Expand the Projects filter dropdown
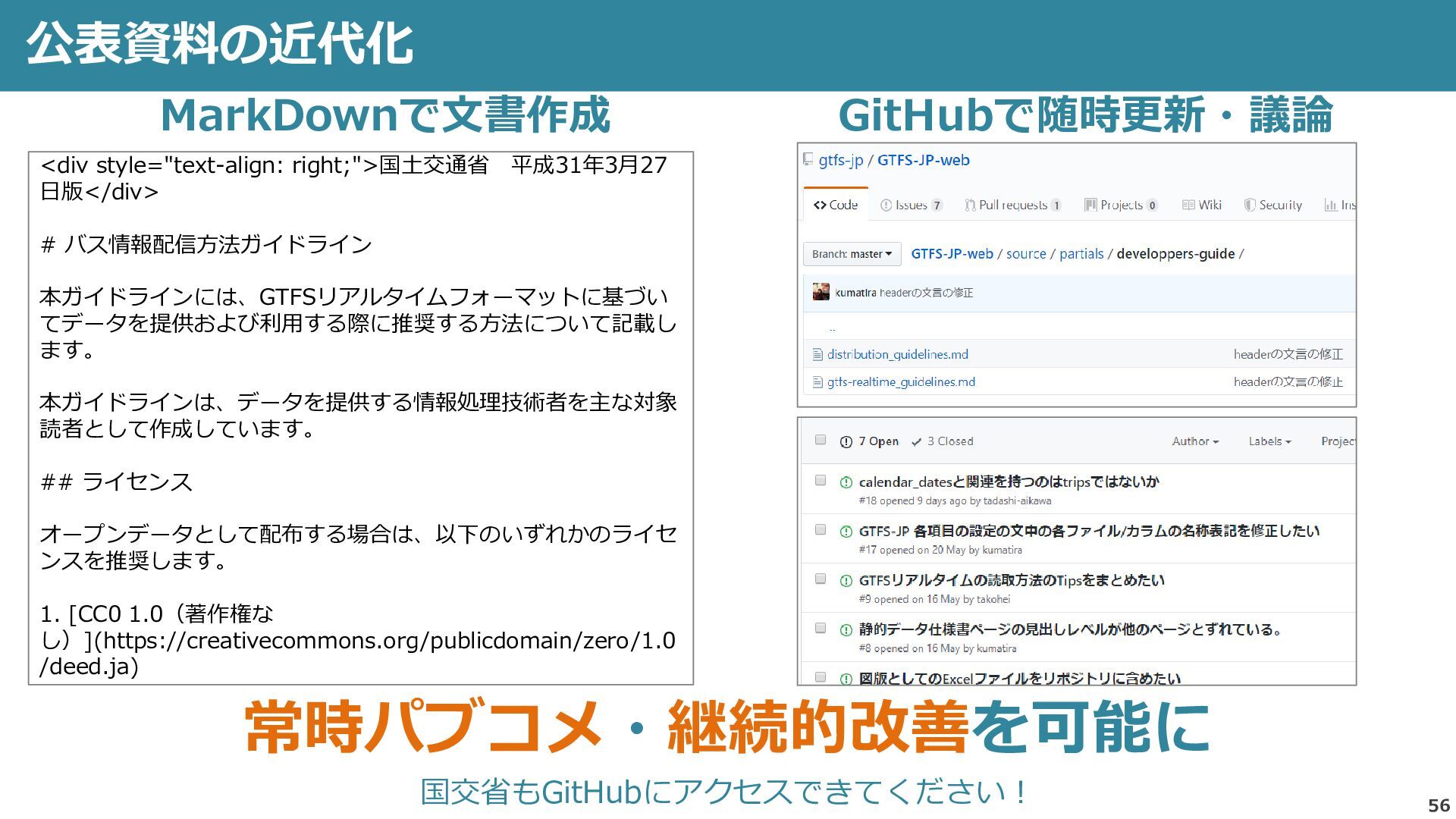This screenshot has width=1456, height=819. coord(1338,441)
